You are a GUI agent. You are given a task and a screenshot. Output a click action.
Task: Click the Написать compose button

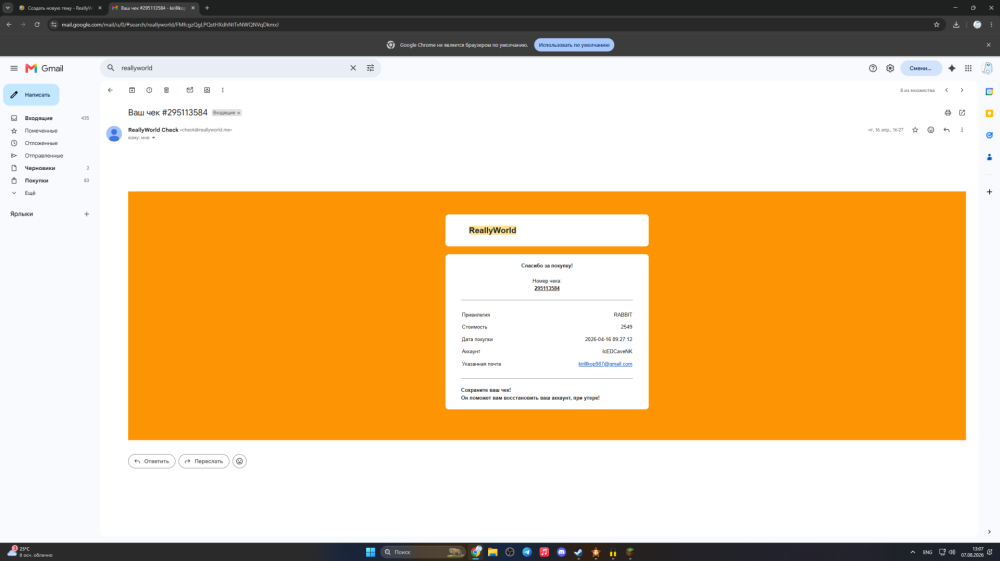31,94
